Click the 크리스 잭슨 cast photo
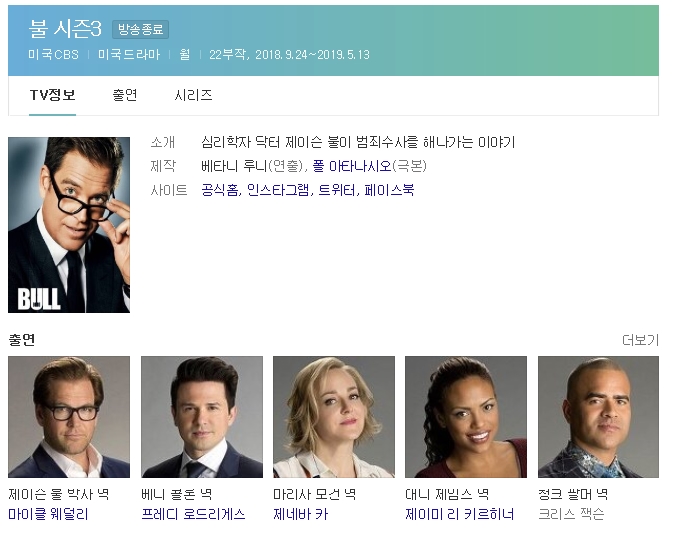The height and width of the screenshot is (540, 675). [x=598, y=417]
